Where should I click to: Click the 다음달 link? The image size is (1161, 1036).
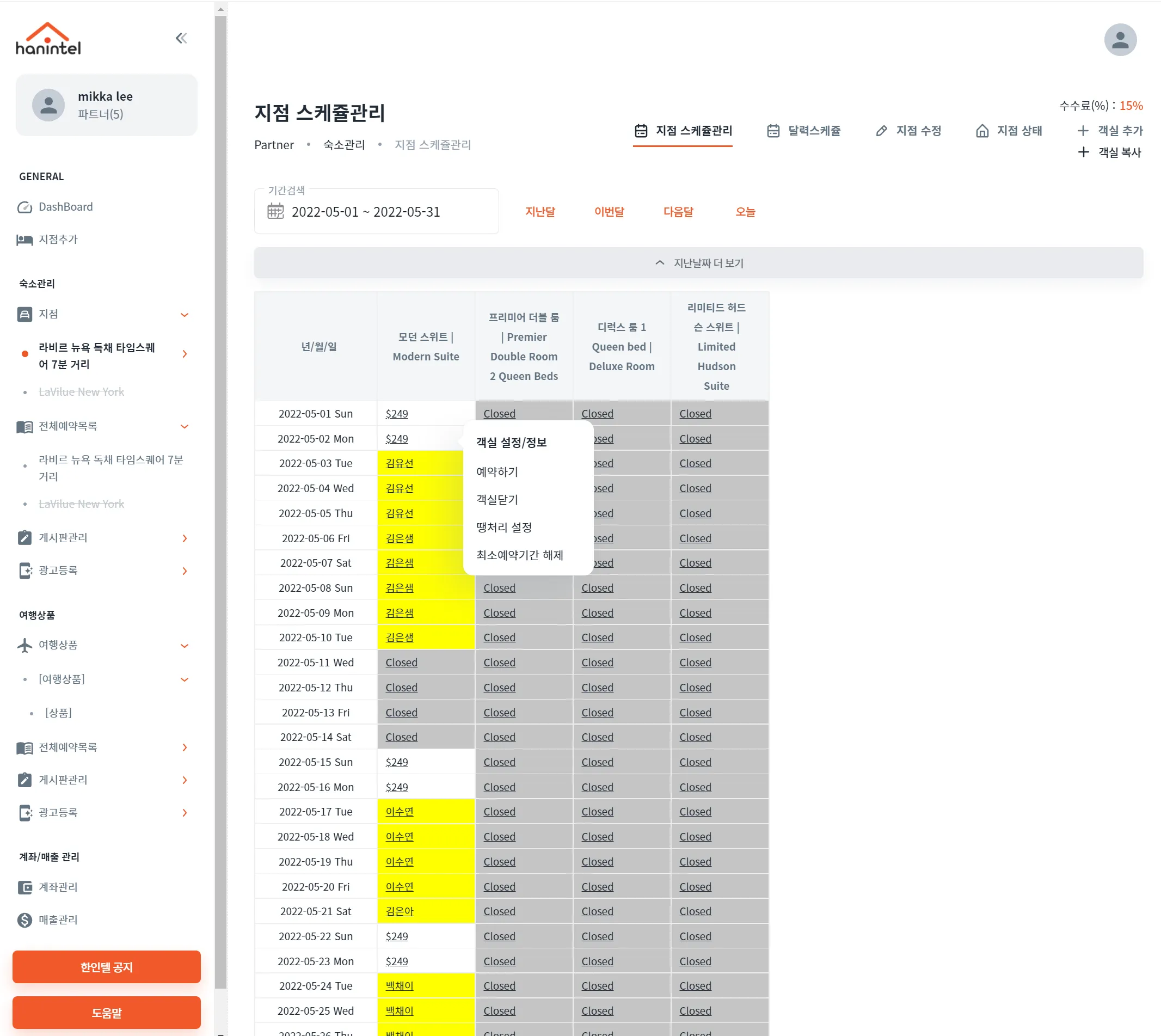point(678,212)
